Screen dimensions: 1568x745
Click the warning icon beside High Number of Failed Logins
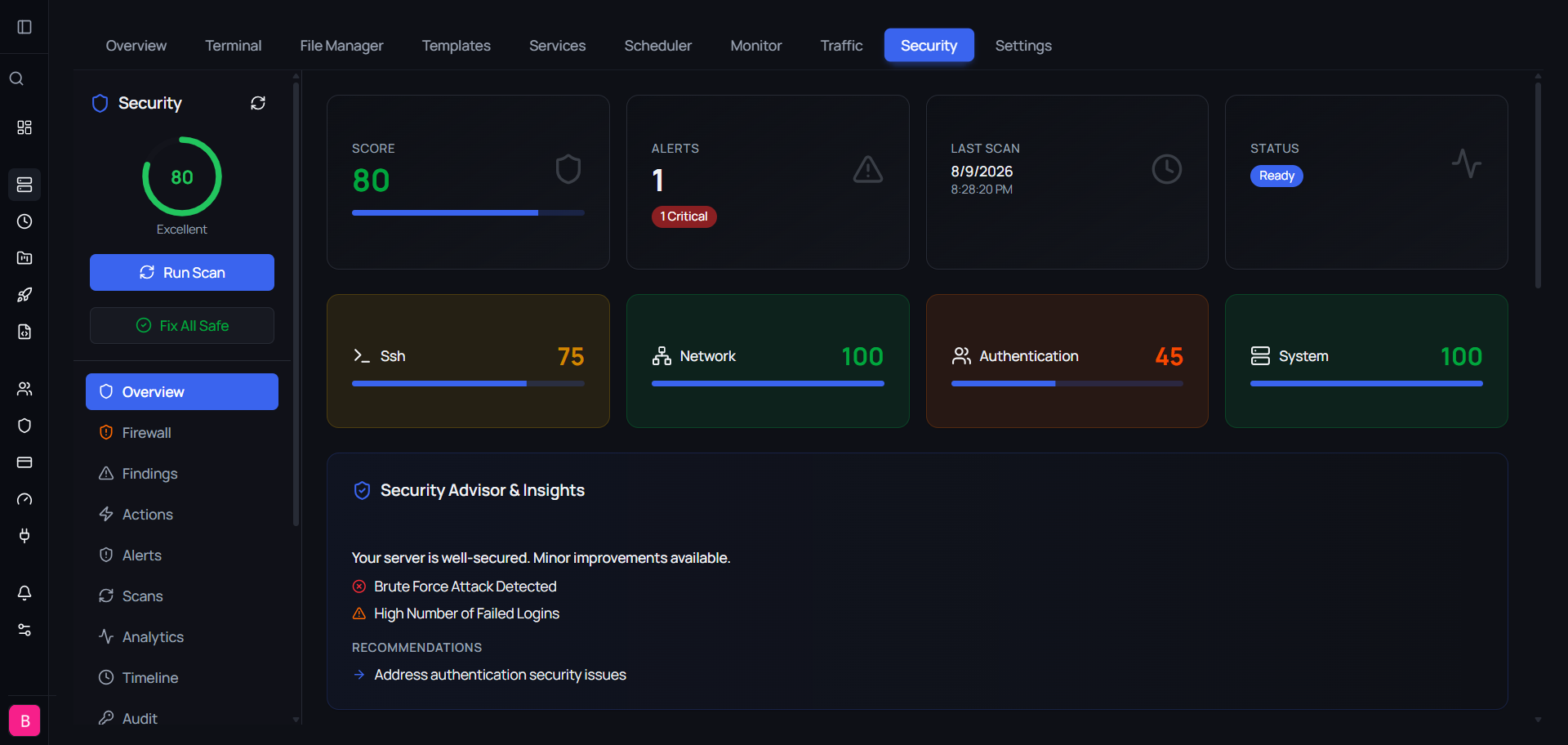point(359,613)
